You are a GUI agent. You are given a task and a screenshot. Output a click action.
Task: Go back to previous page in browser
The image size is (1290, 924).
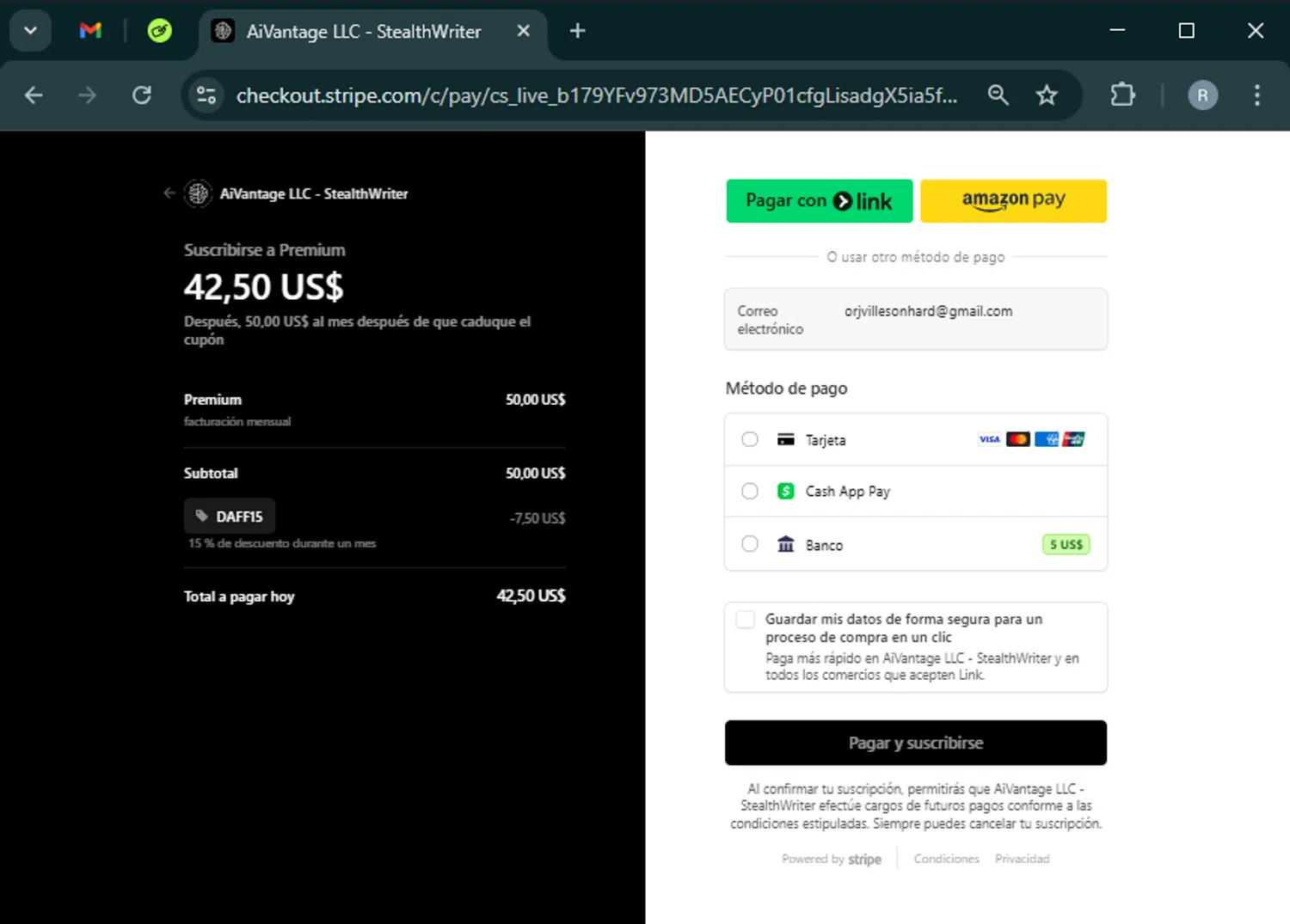click(34, 95)
